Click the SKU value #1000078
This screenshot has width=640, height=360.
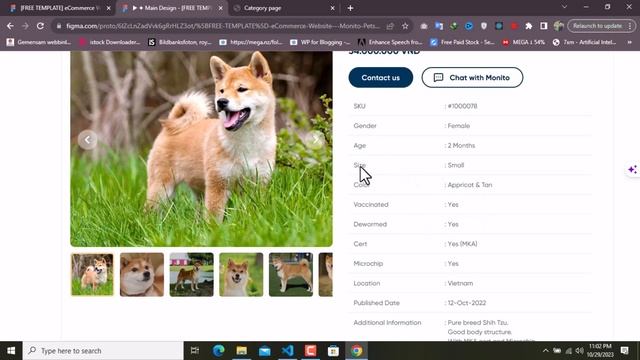(462, 106)
